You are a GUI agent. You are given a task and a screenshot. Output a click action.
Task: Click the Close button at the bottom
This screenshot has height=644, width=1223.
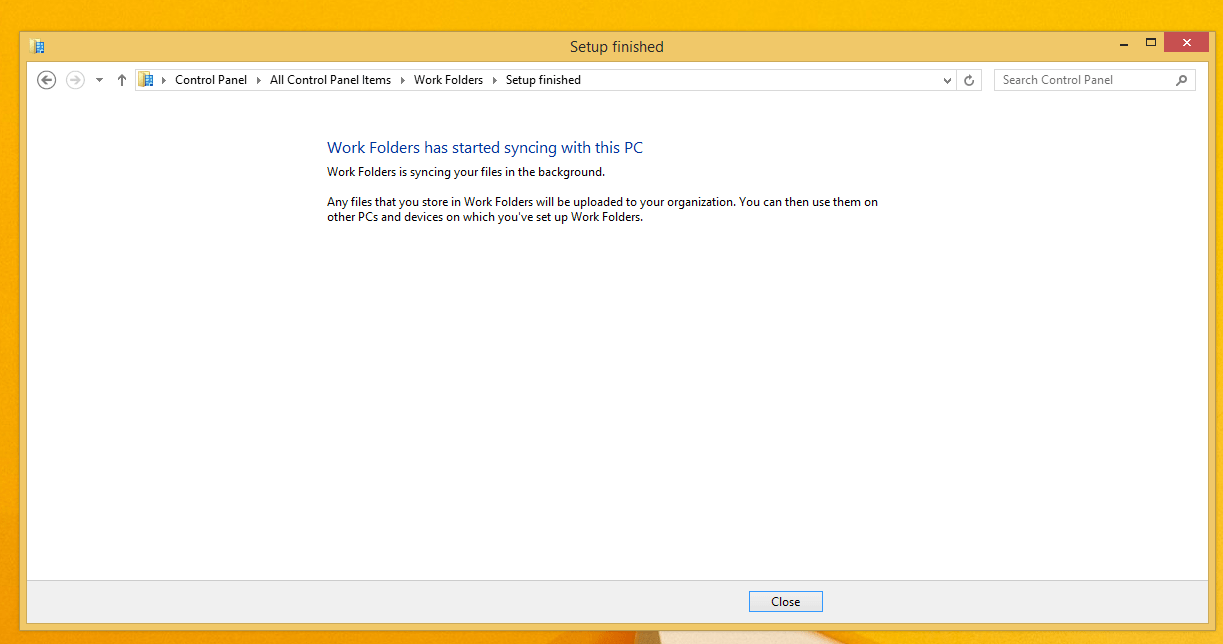pyautogui.click(x=785, y=601)
